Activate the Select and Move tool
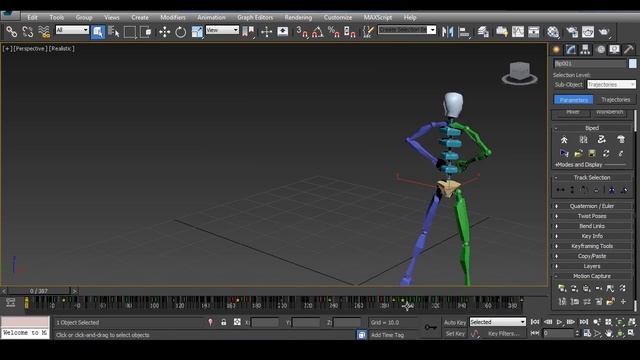 [x=164, y=31]
